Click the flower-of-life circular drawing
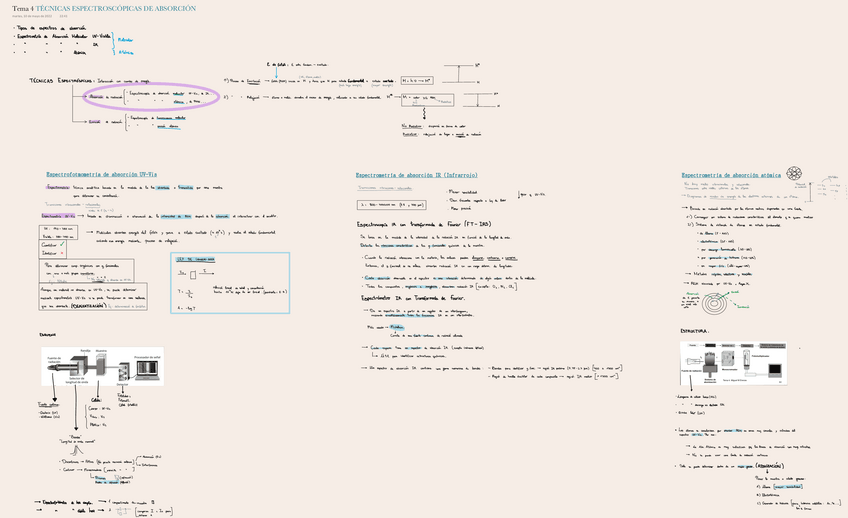 pos(794,173)
